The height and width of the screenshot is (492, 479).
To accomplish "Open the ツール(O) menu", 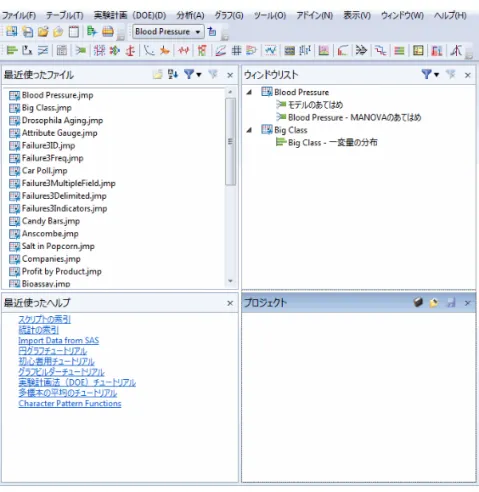I will (x=270, y=15).
